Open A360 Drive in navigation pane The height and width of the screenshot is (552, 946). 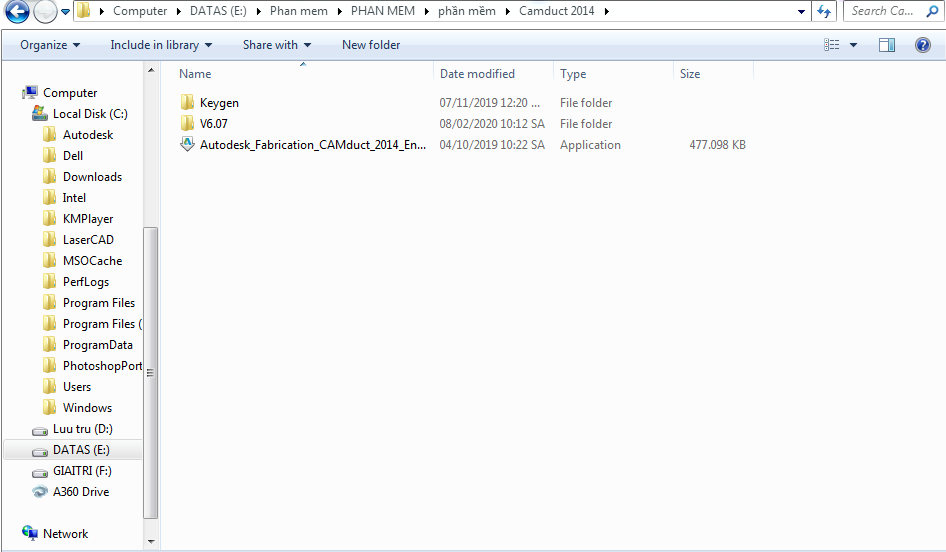pyautogui.click(x=81, y=492)
